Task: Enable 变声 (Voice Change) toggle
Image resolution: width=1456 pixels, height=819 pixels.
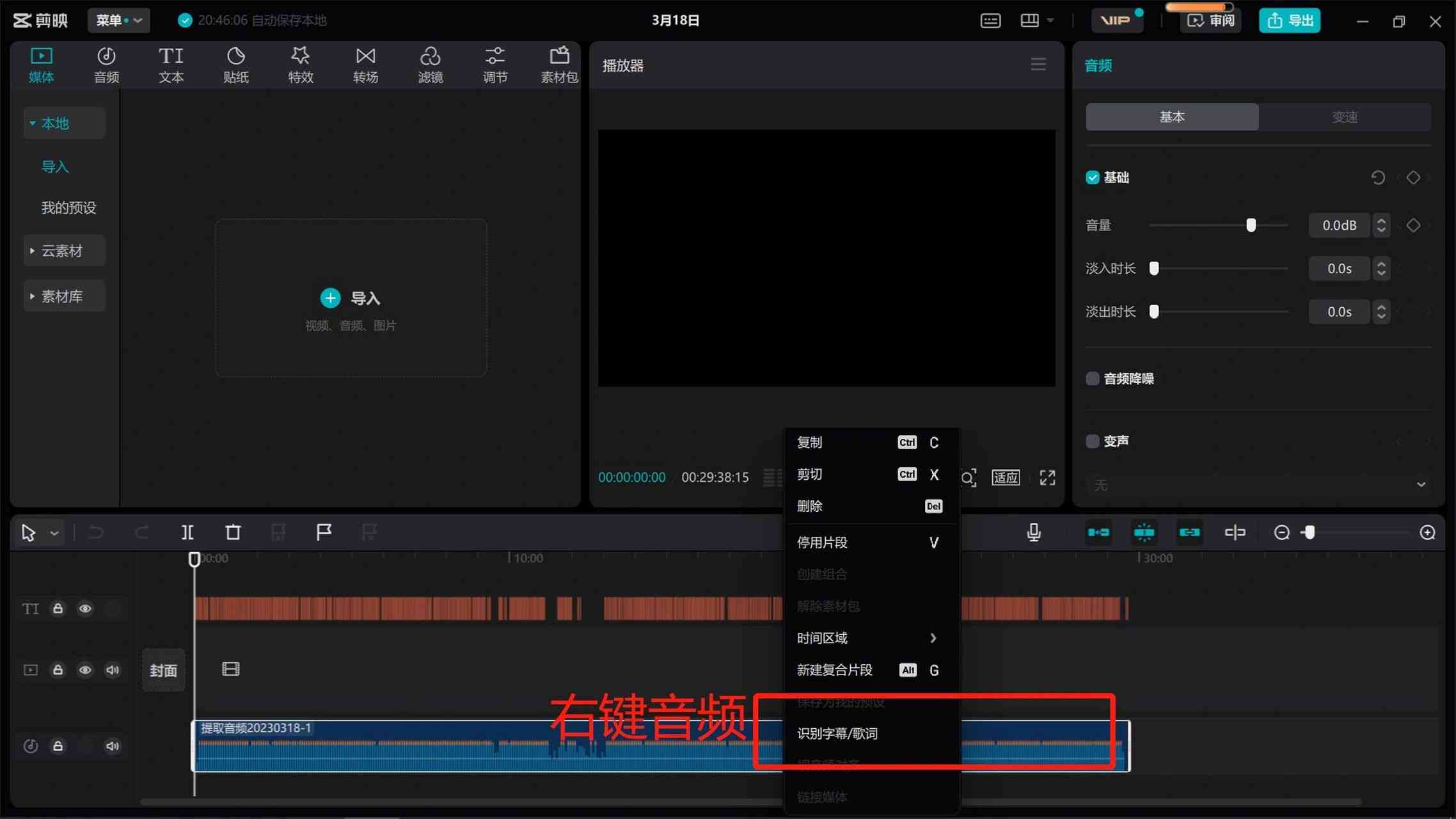Action: [1092, 441]
